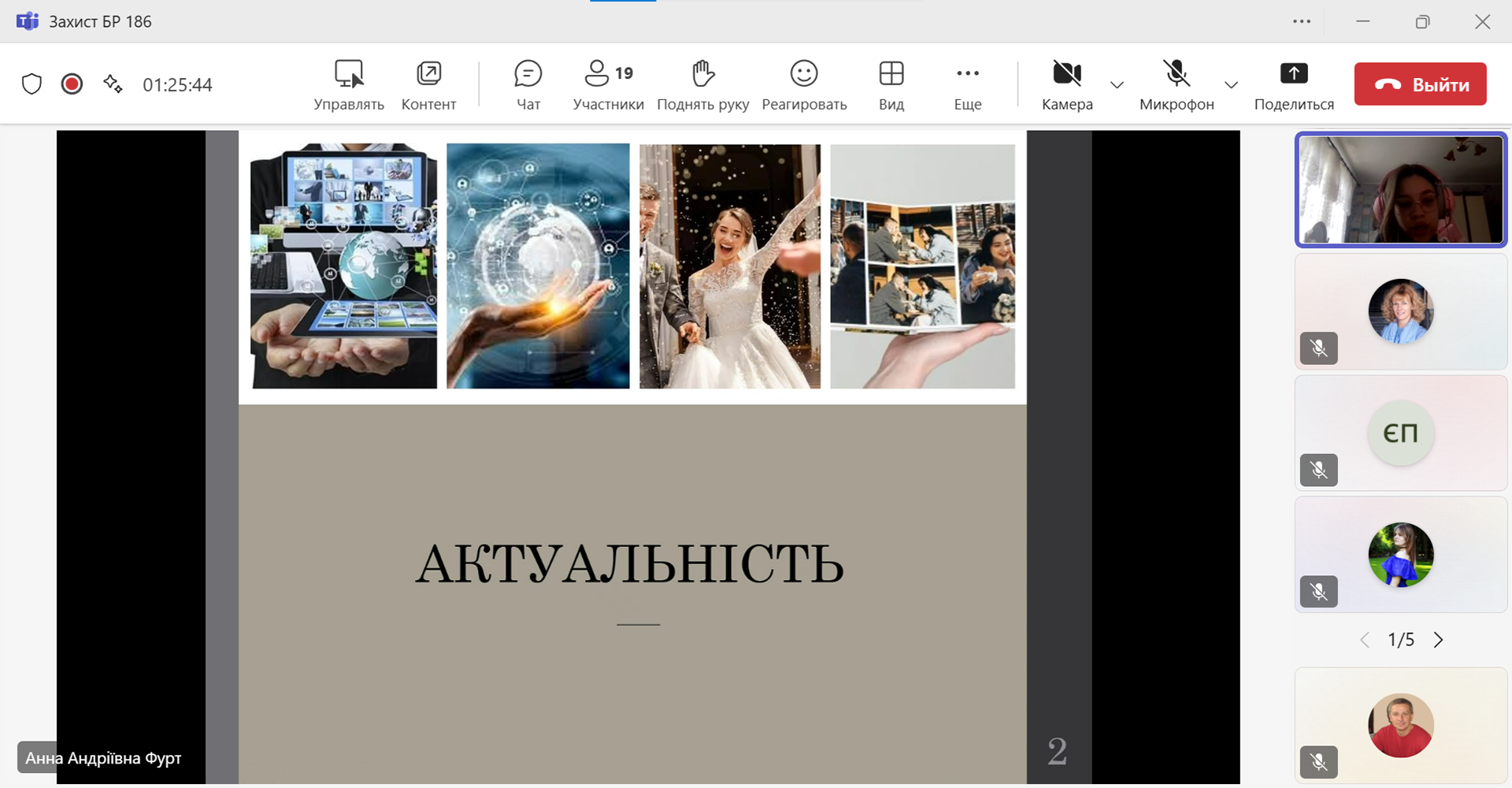Leave the meeting with Выйти
This screenshot has width=1512, height=788.
(1420, 84)
